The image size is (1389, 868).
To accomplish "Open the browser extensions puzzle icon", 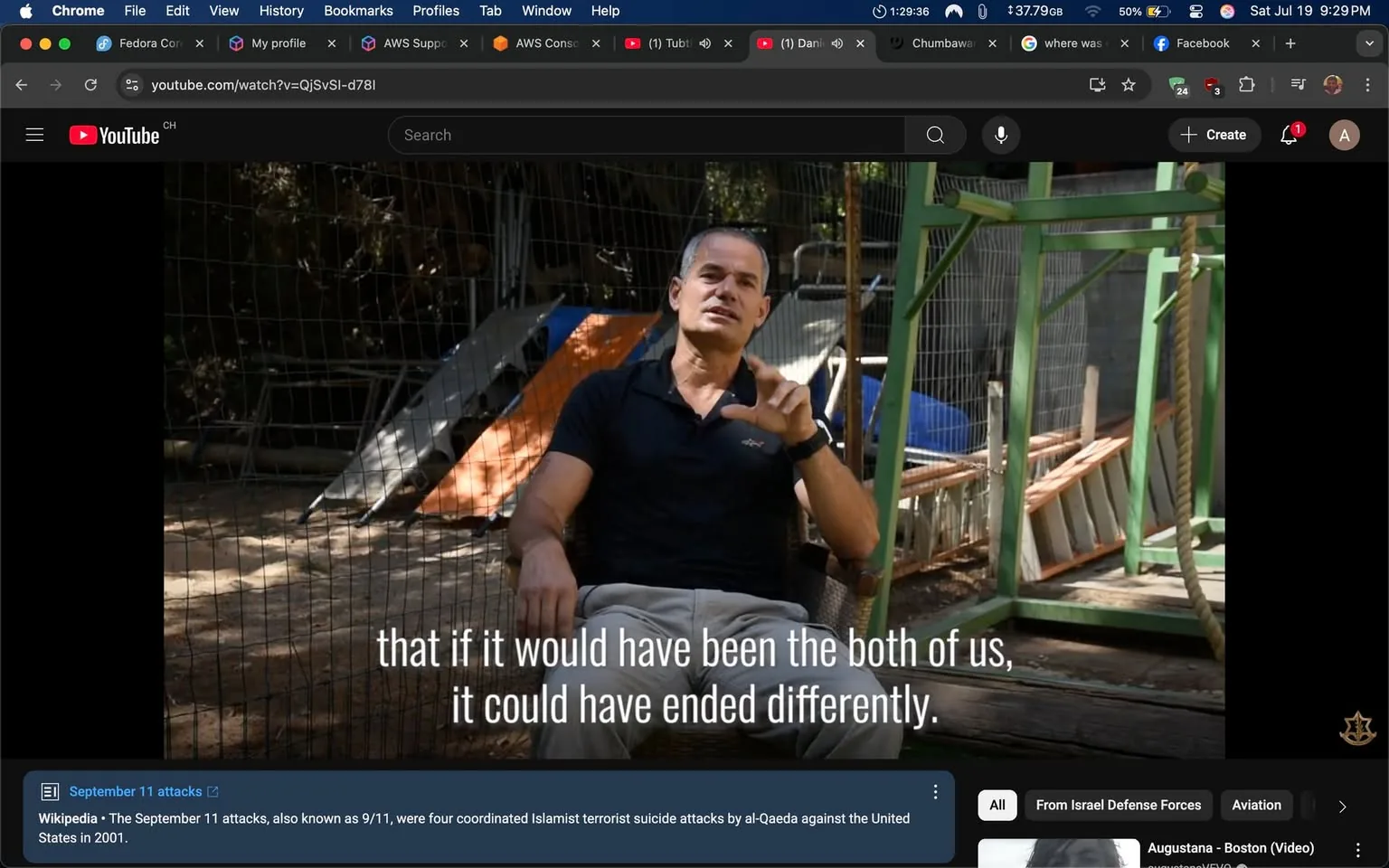I will pyautogui.click(x=1246, y=84).
